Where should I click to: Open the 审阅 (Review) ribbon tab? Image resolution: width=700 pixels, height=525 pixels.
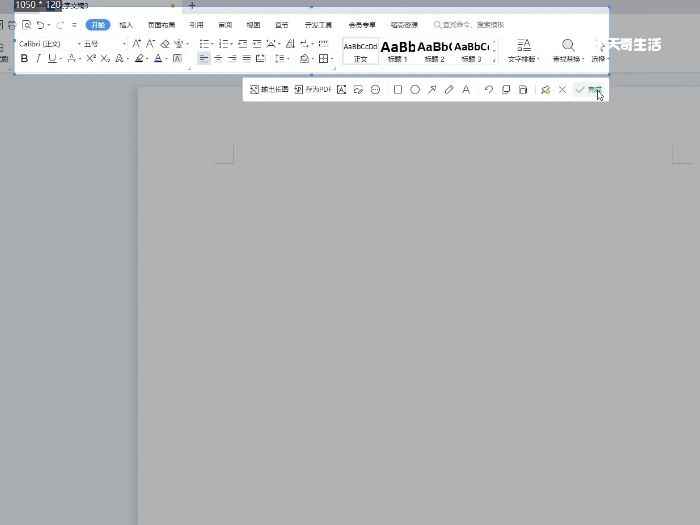(225, 25)
